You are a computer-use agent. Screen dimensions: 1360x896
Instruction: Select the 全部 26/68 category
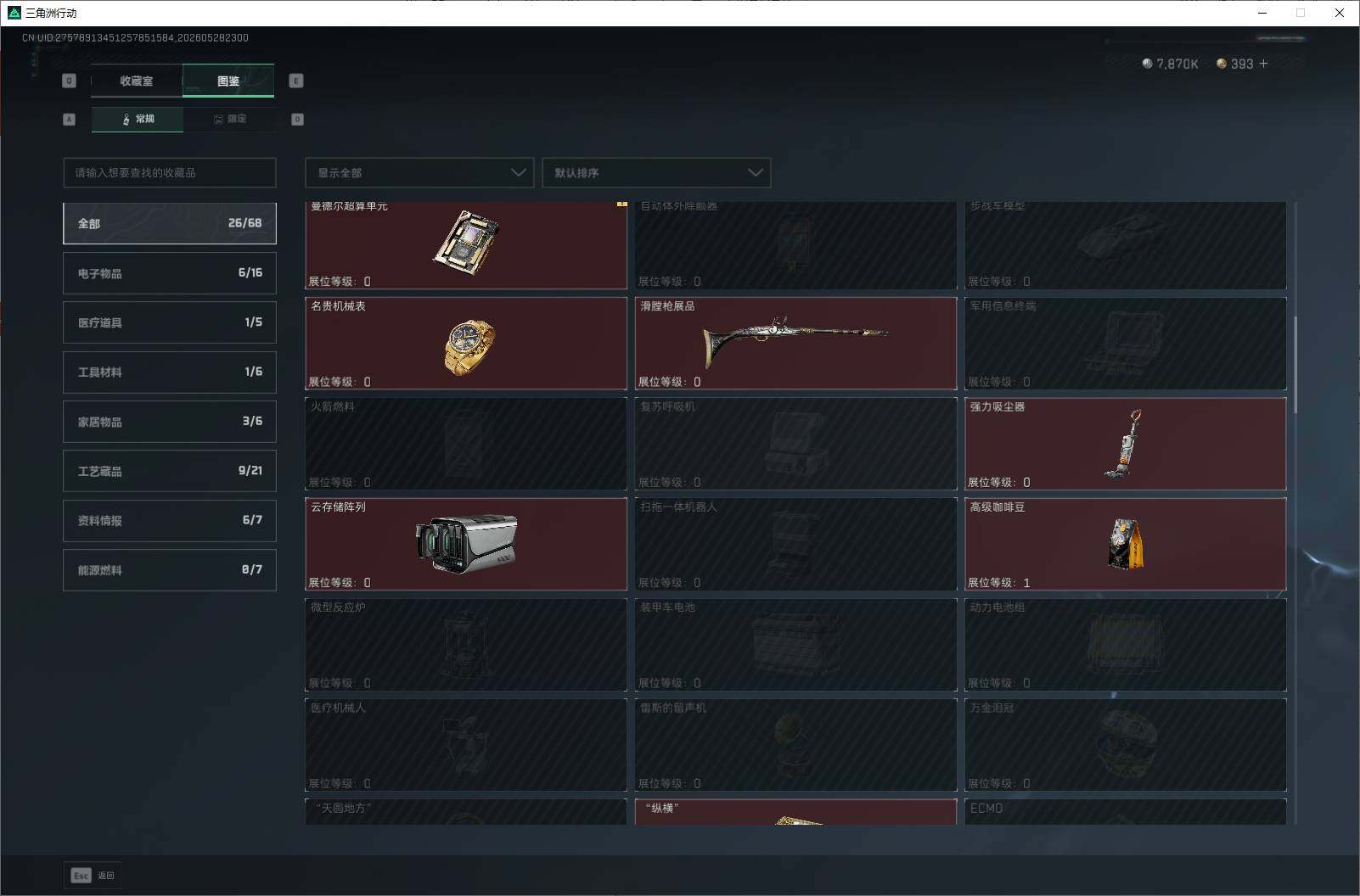point(170,223)
